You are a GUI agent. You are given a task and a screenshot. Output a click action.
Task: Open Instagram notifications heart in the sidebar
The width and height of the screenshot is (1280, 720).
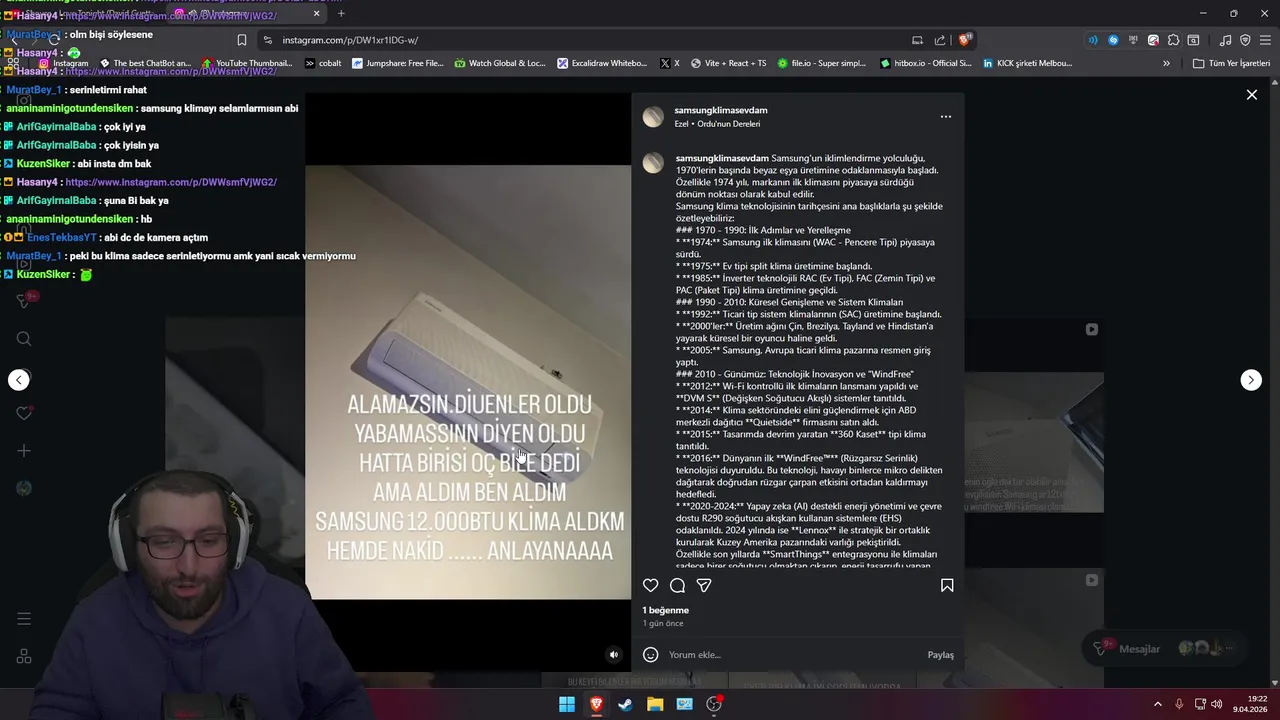[x=24, y=413]
